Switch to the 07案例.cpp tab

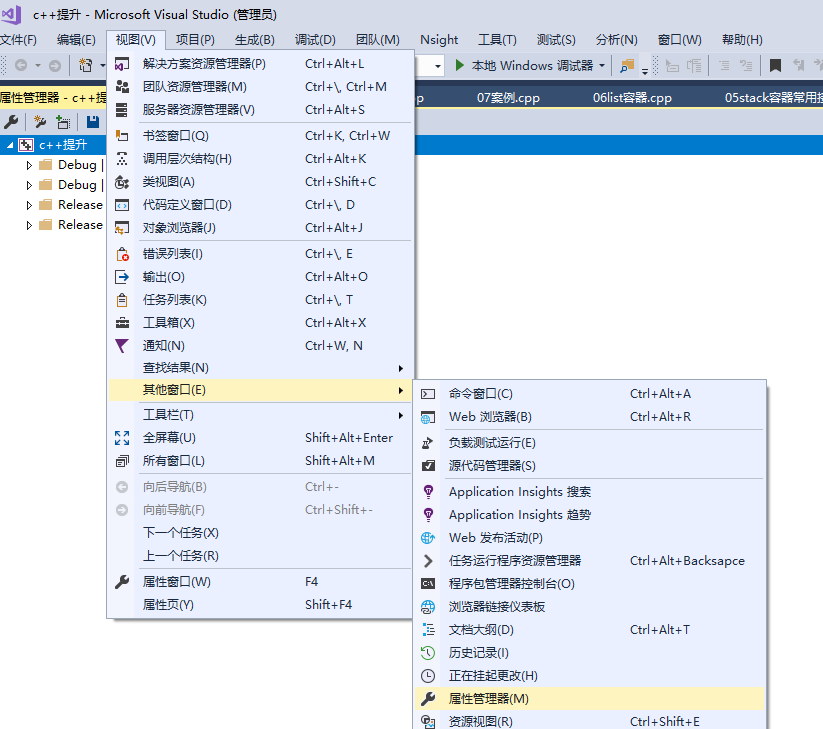[508, 98]
